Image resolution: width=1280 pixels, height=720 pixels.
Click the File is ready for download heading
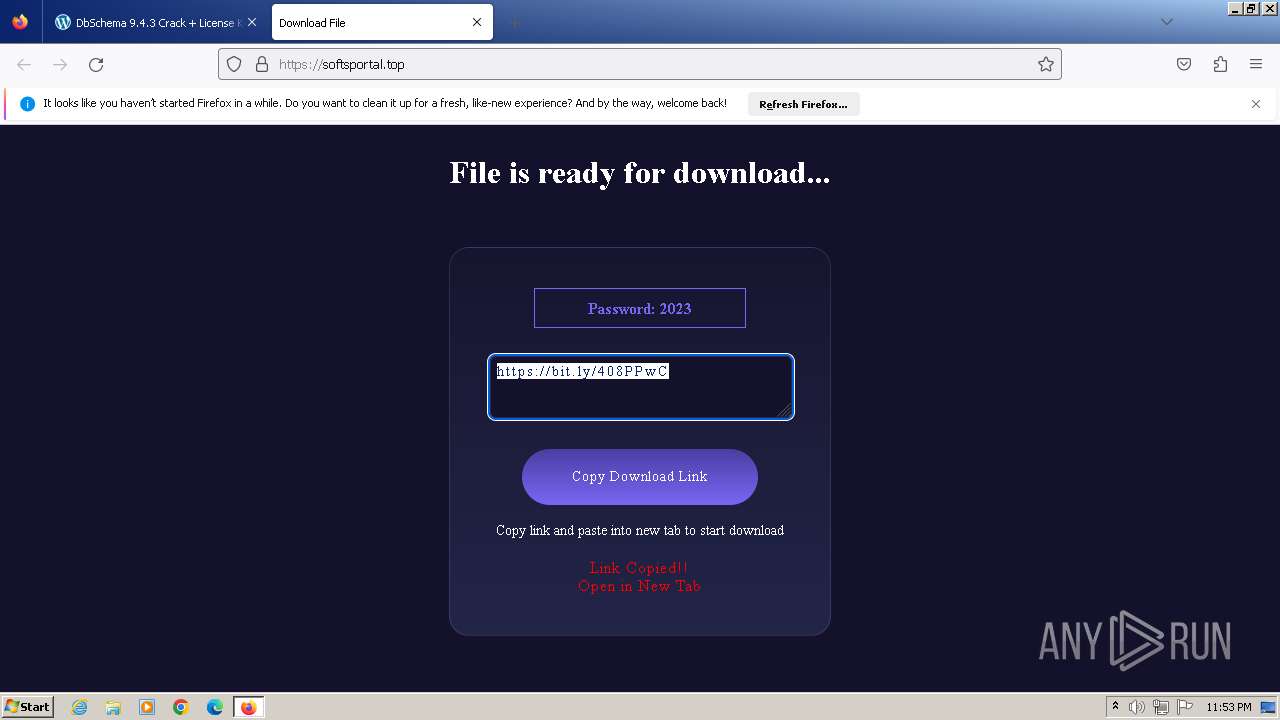coord(640,173)
